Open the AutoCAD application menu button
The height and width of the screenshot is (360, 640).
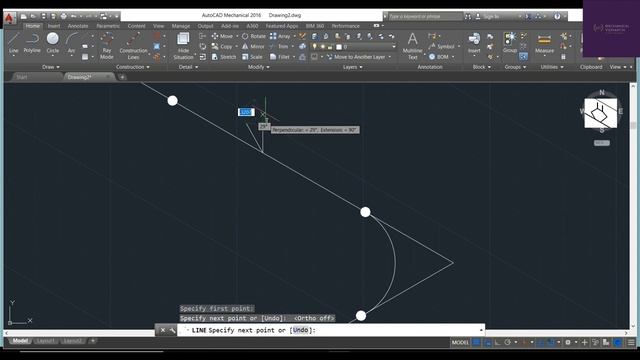pos(10,18)
